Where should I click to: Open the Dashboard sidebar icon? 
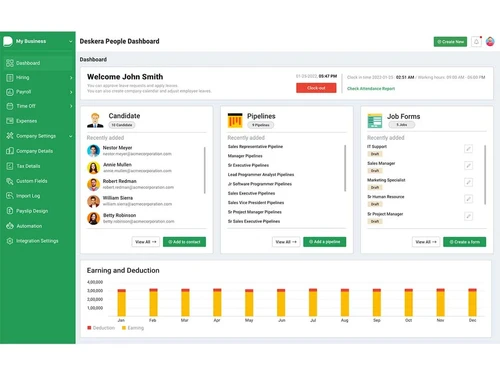point(10,63)
